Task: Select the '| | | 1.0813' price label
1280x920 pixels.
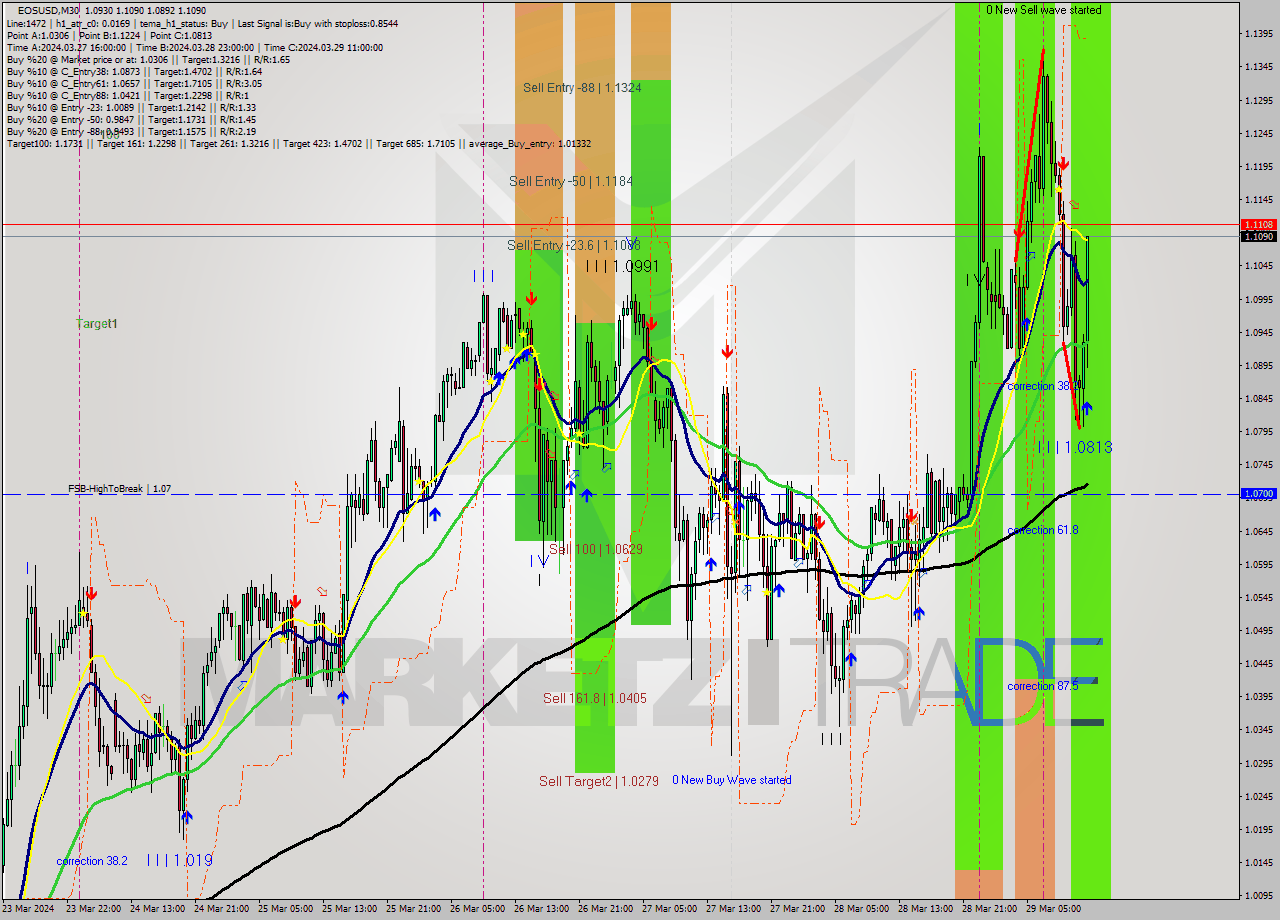Action: [1075, 447]
